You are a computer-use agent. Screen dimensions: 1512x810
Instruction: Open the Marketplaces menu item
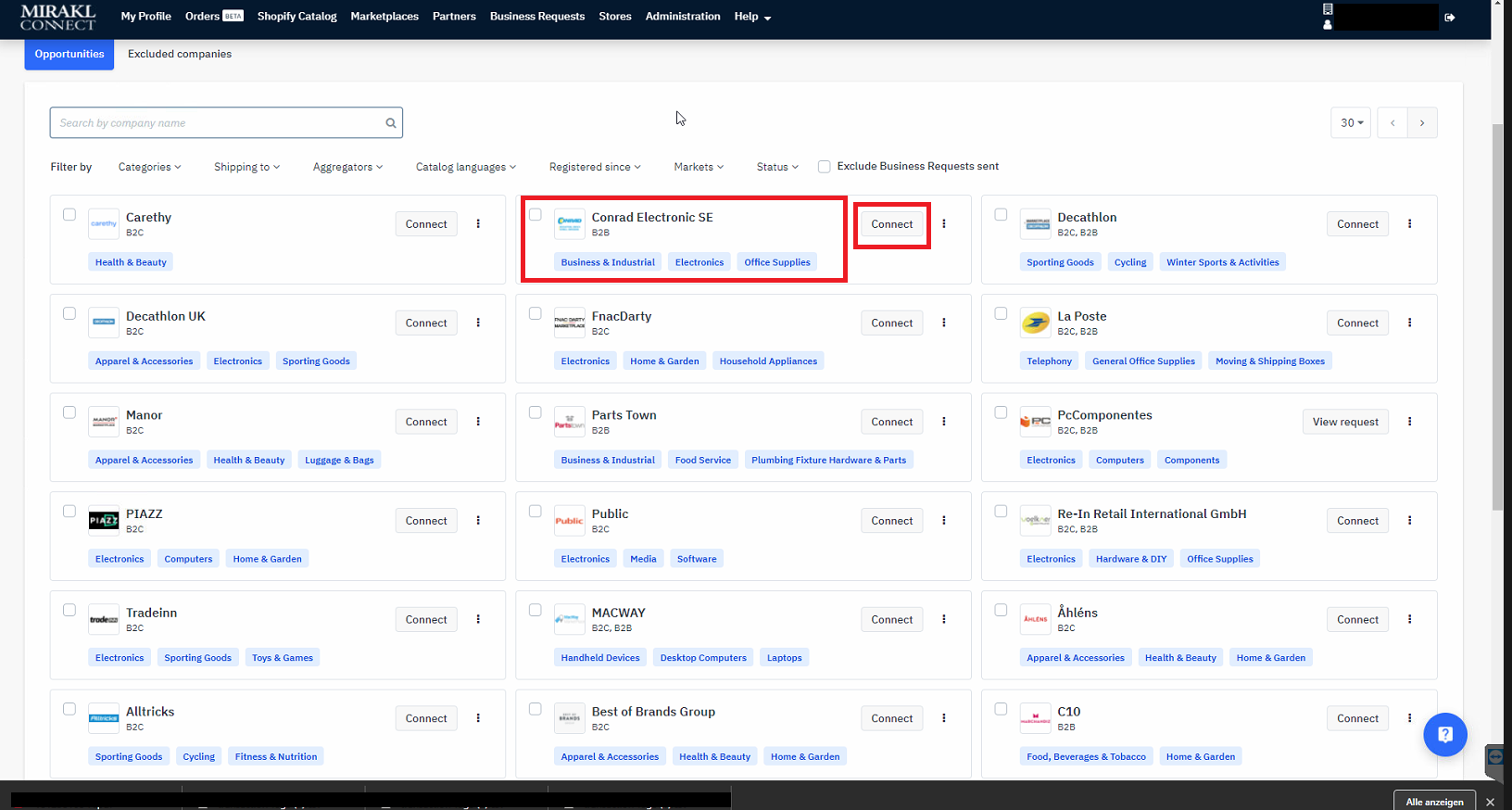tap(384, 17)
